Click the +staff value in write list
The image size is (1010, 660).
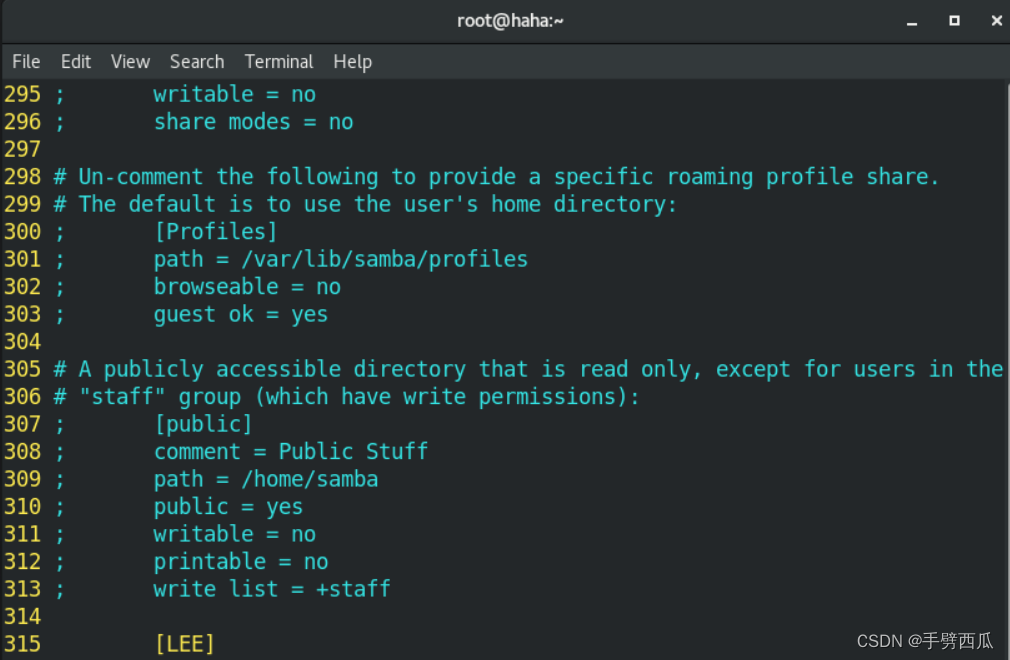pyautogui.click(x=354, y=589)
